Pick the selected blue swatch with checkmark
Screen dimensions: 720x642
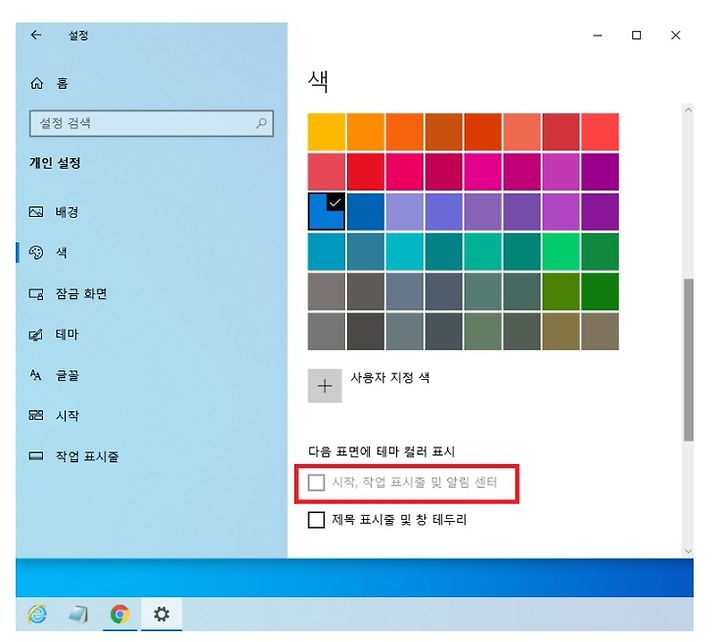(x=326, y=212)
